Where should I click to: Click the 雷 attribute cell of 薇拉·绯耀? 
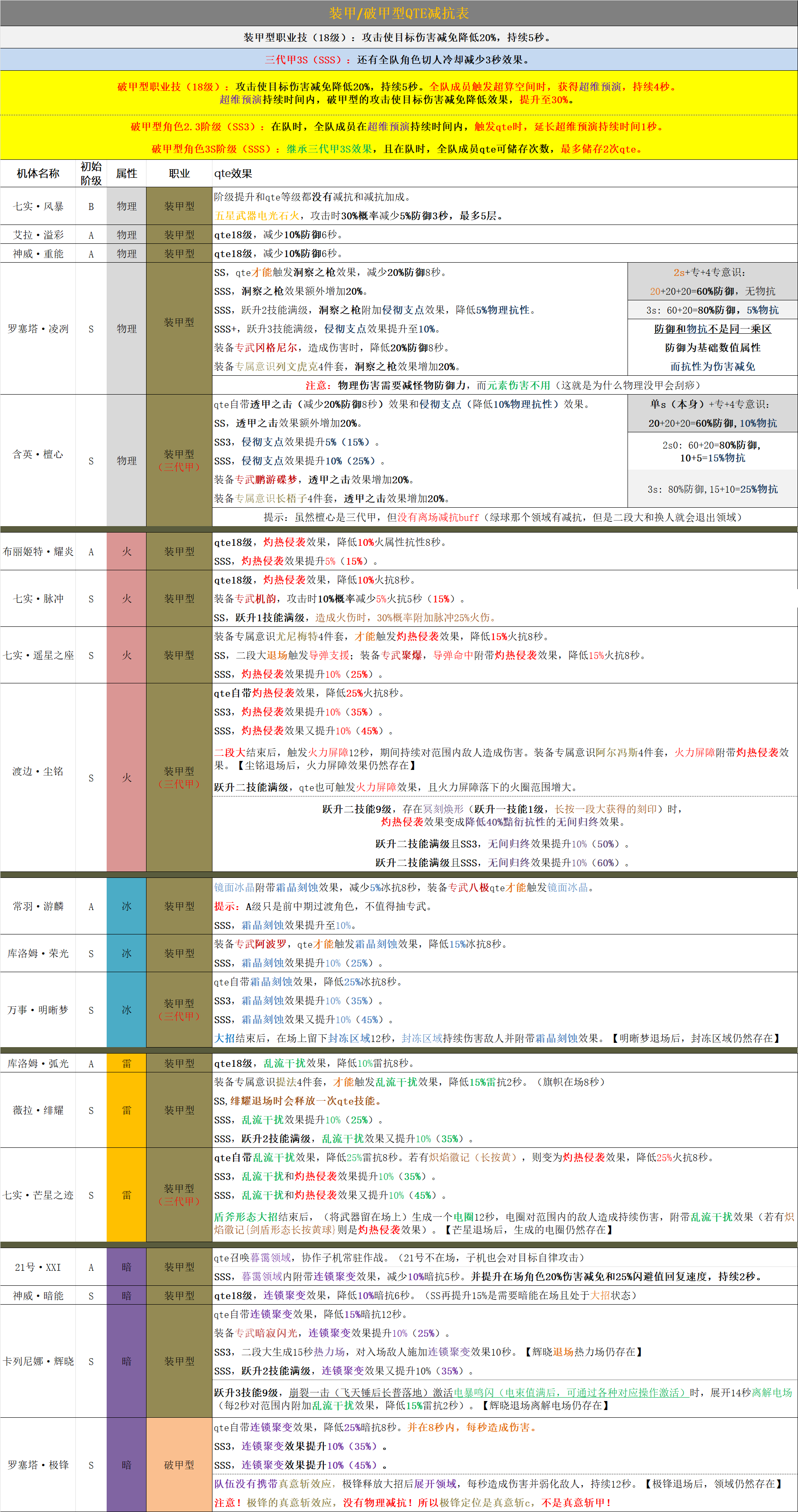(126, 1111)
